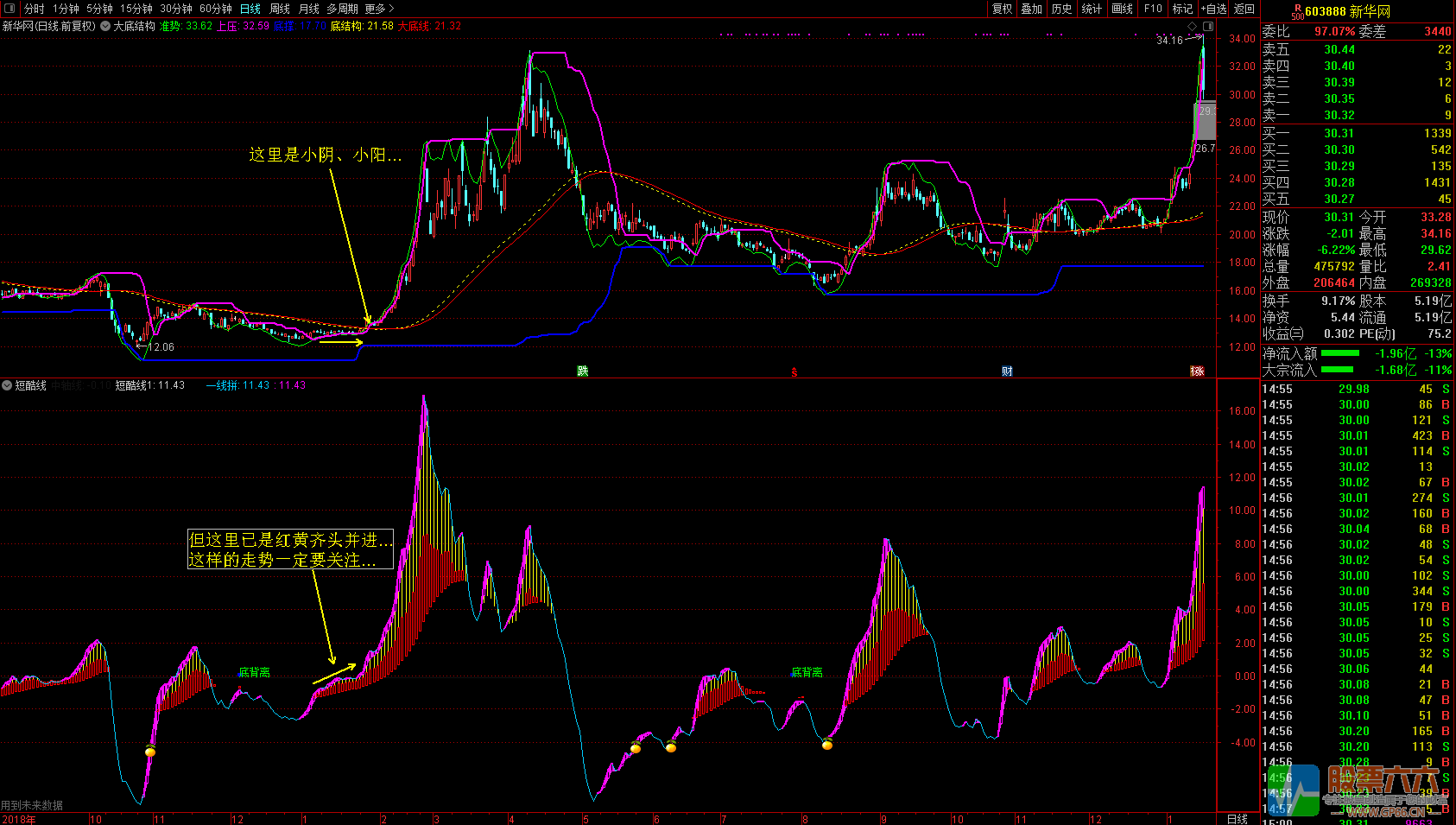This screenshot has width=1456, height=825.
Task: Click the 日线 label at bottom-right of timeline
Action: pos(1237,819)
